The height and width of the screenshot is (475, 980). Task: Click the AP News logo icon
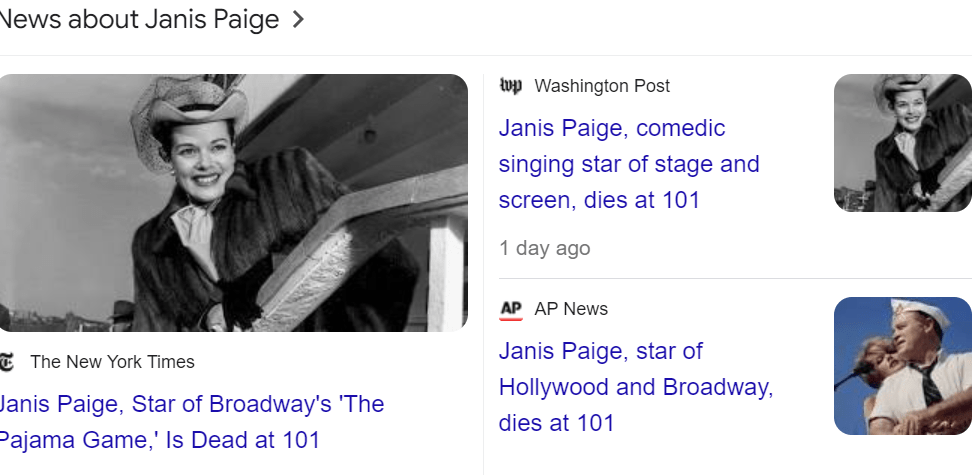tap(510, 309)
